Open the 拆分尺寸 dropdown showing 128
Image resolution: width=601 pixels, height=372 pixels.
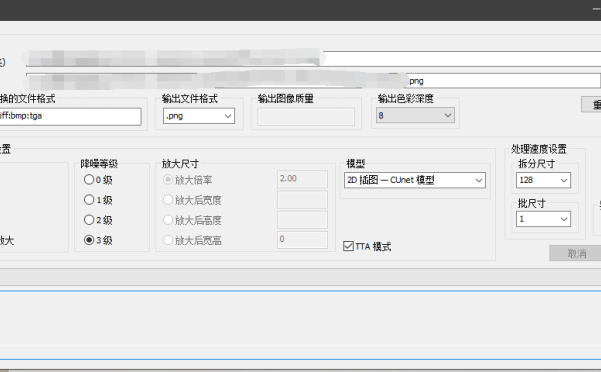tap(543, 180)
